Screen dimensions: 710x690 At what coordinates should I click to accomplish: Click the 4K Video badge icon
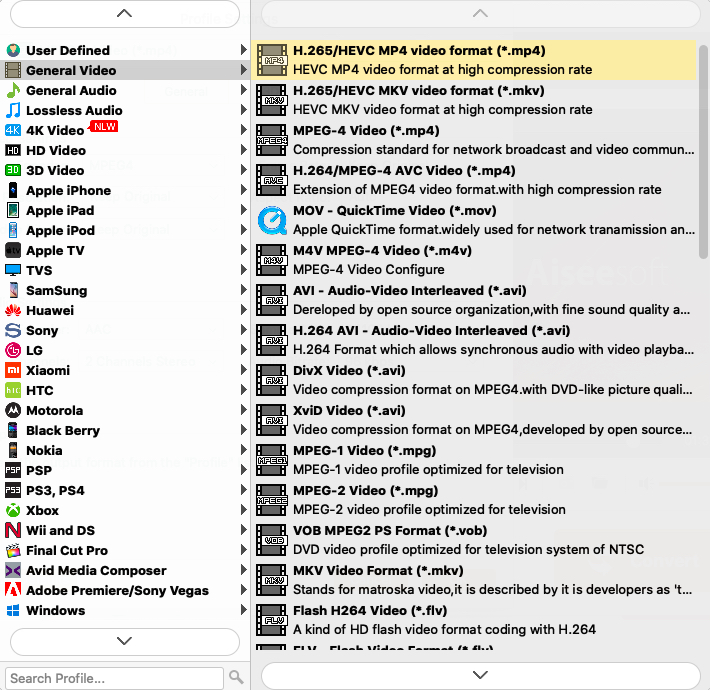pos(13,130)
